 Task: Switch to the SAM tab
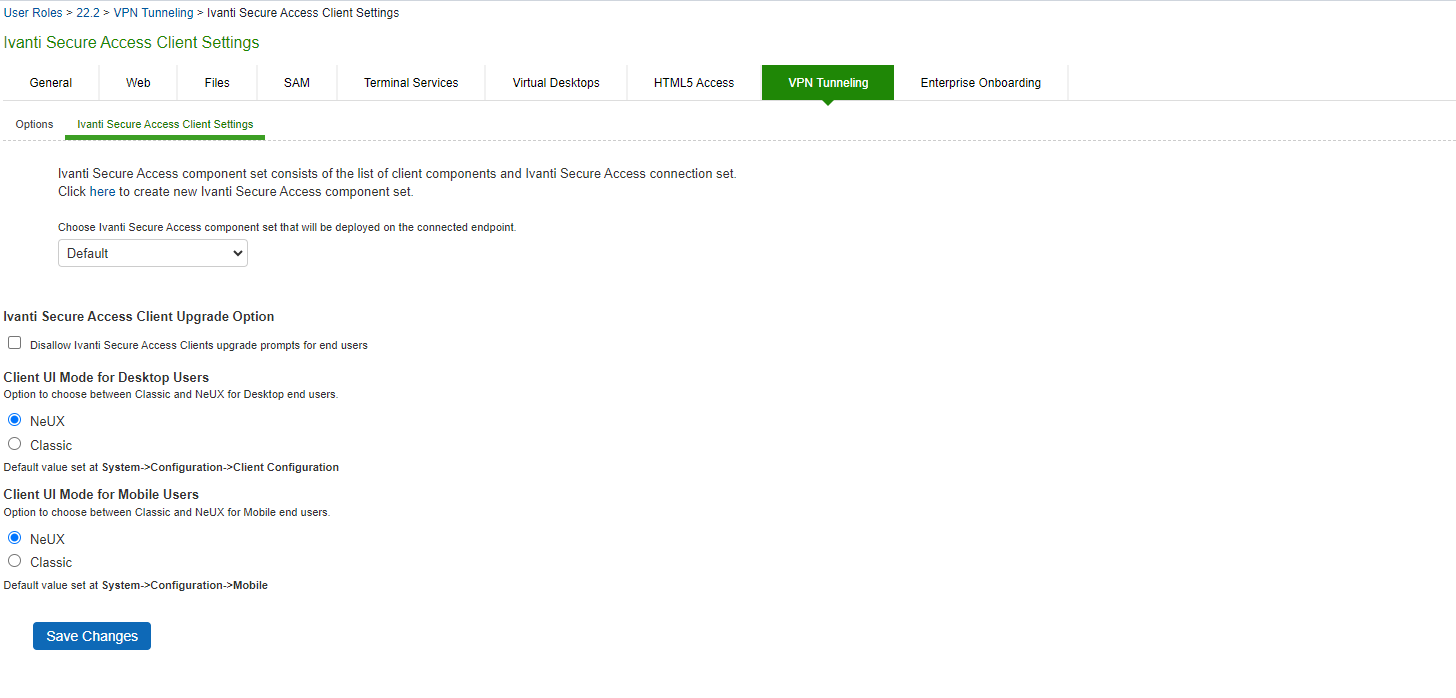tap(297, 83)
